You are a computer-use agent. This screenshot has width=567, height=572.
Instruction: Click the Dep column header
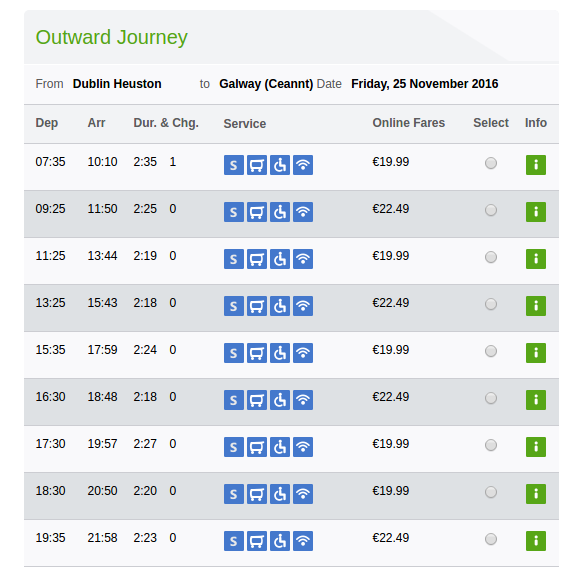tap(47, 123)
